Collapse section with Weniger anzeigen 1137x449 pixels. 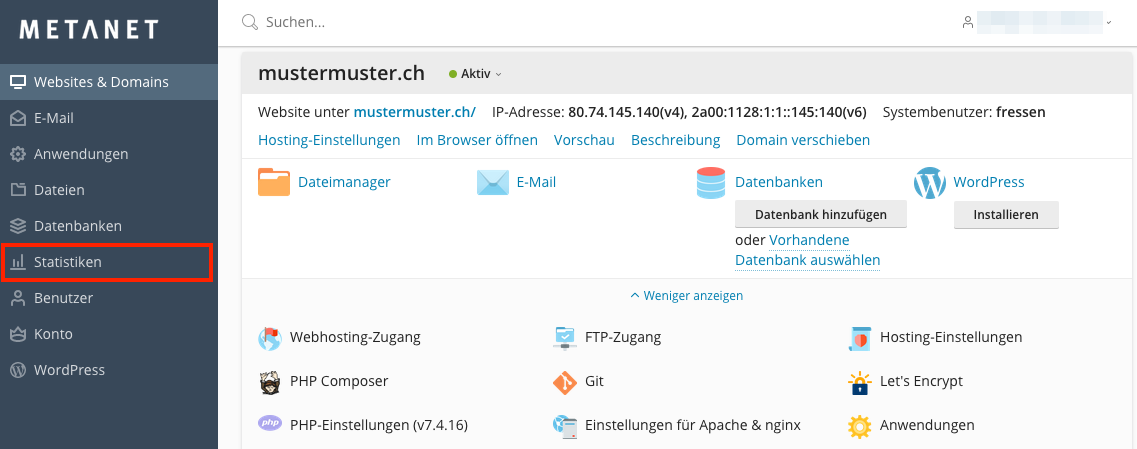686,296
